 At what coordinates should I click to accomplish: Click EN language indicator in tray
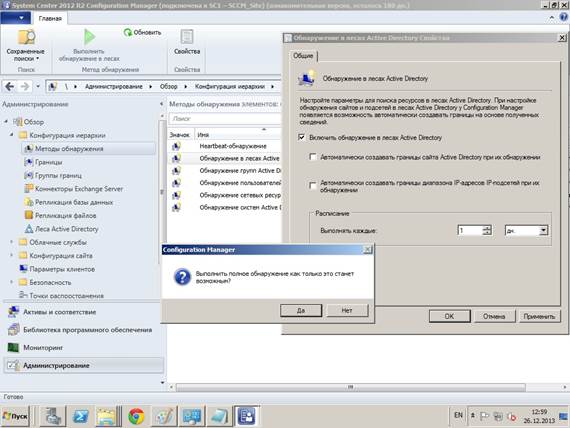(x=458, y=415)
